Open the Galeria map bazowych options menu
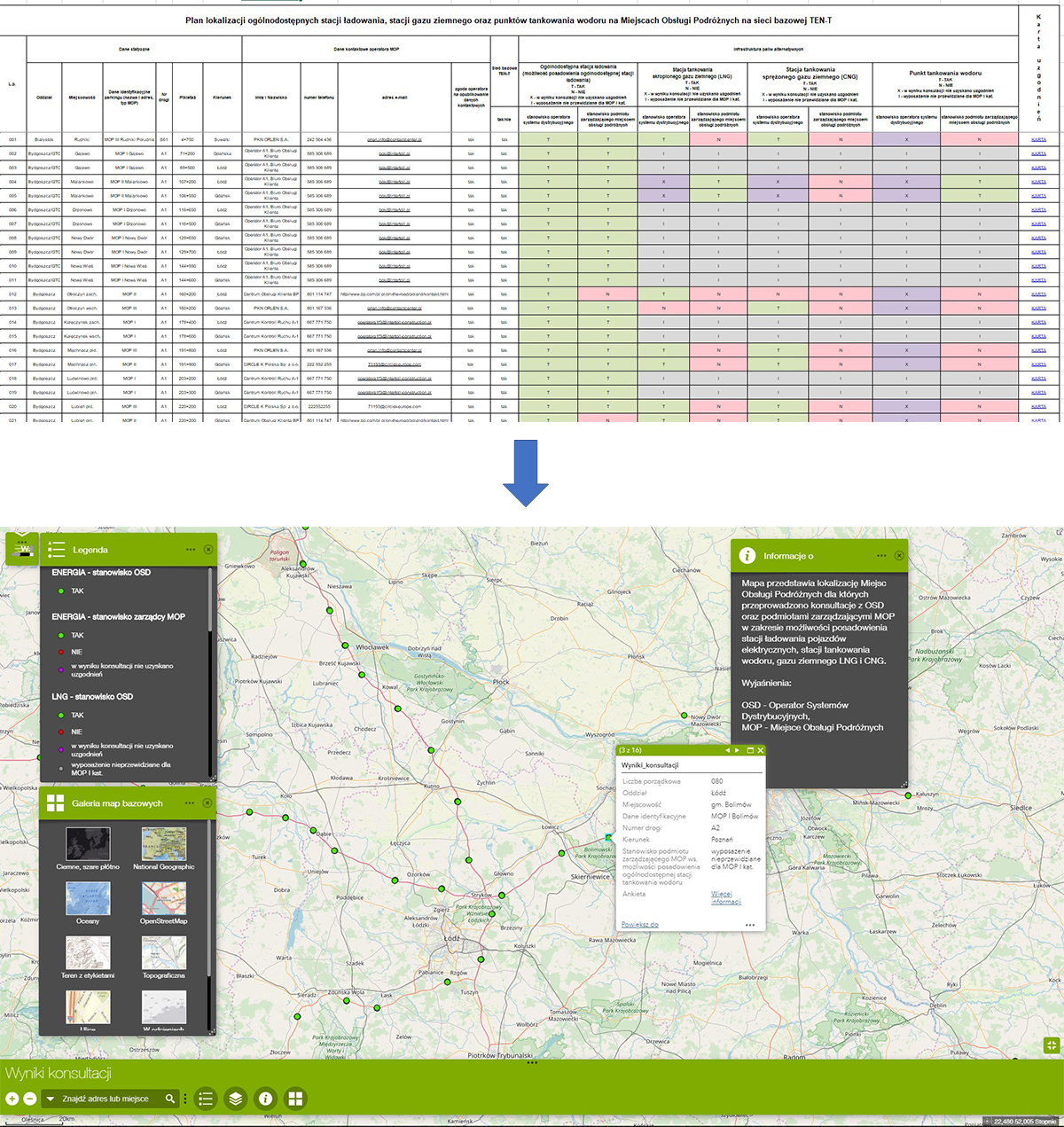Screen dimensions: 1064x1127 click(190, 803)
